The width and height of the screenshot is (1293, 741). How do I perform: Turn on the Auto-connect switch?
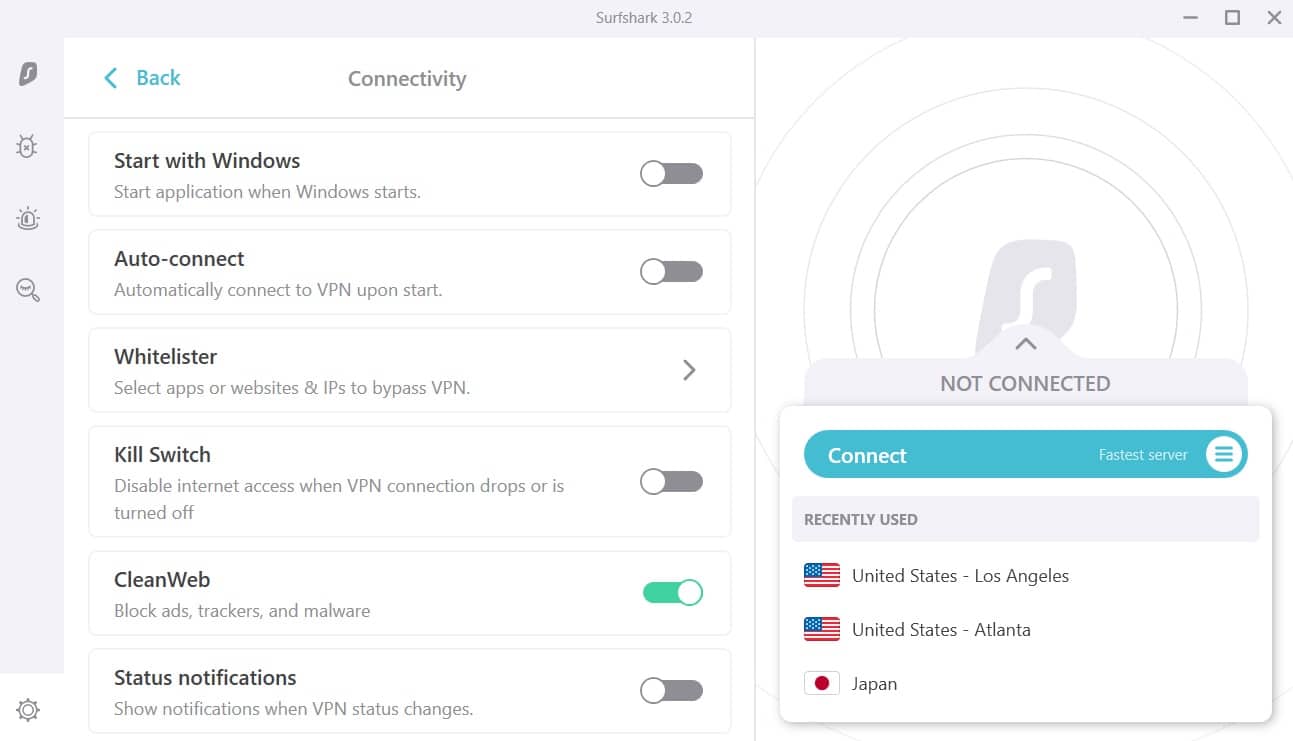(672, 272)
